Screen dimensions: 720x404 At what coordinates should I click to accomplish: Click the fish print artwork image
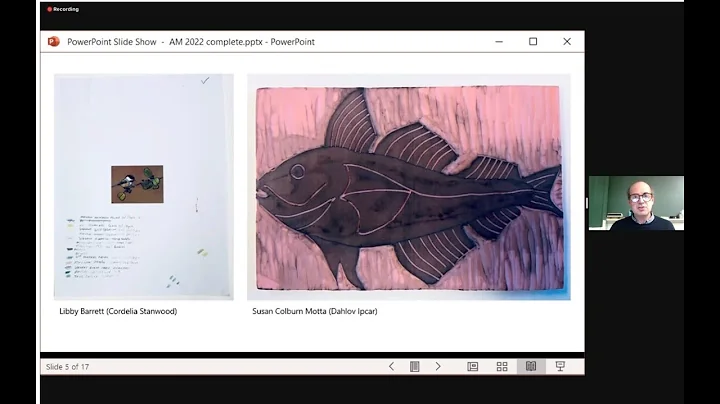click(409, 187)
